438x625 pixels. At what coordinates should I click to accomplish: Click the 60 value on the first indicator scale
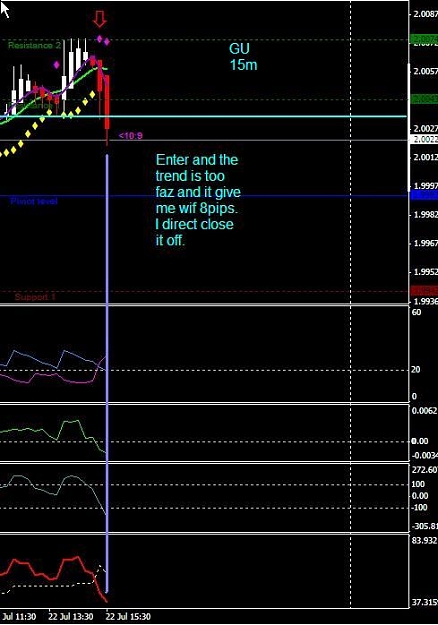point(416,312)
